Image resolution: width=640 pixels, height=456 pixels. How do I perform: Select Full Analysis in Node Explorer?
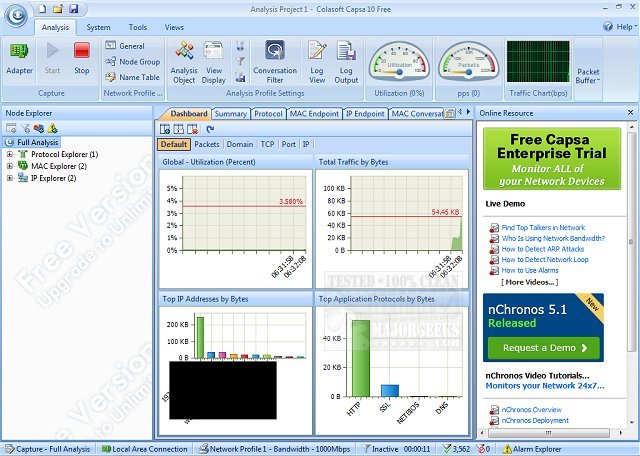[x=32, y=142]
